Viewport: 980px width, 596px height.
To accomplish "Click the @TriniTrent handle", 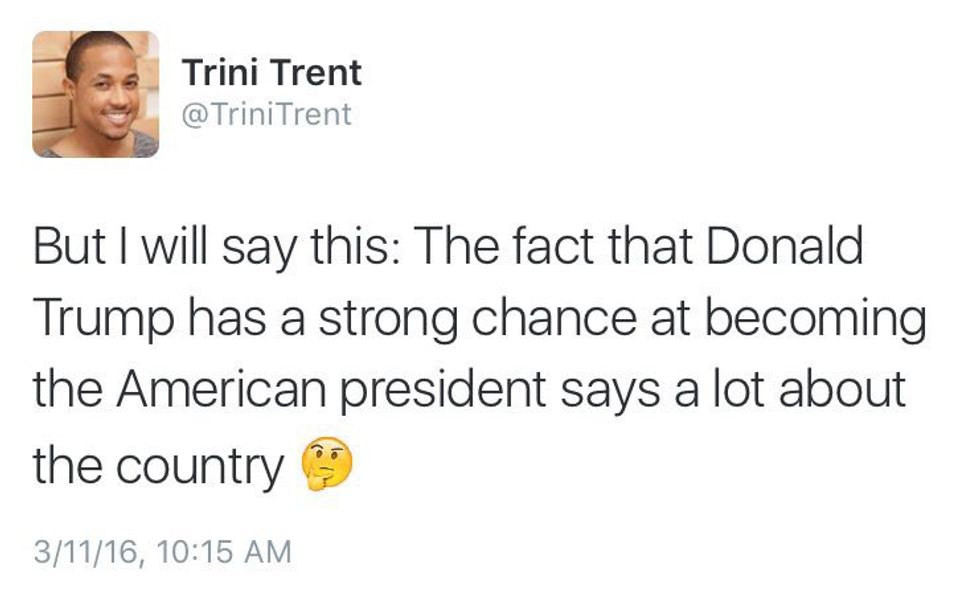I will pyautogui.click(x=266, y=114).
